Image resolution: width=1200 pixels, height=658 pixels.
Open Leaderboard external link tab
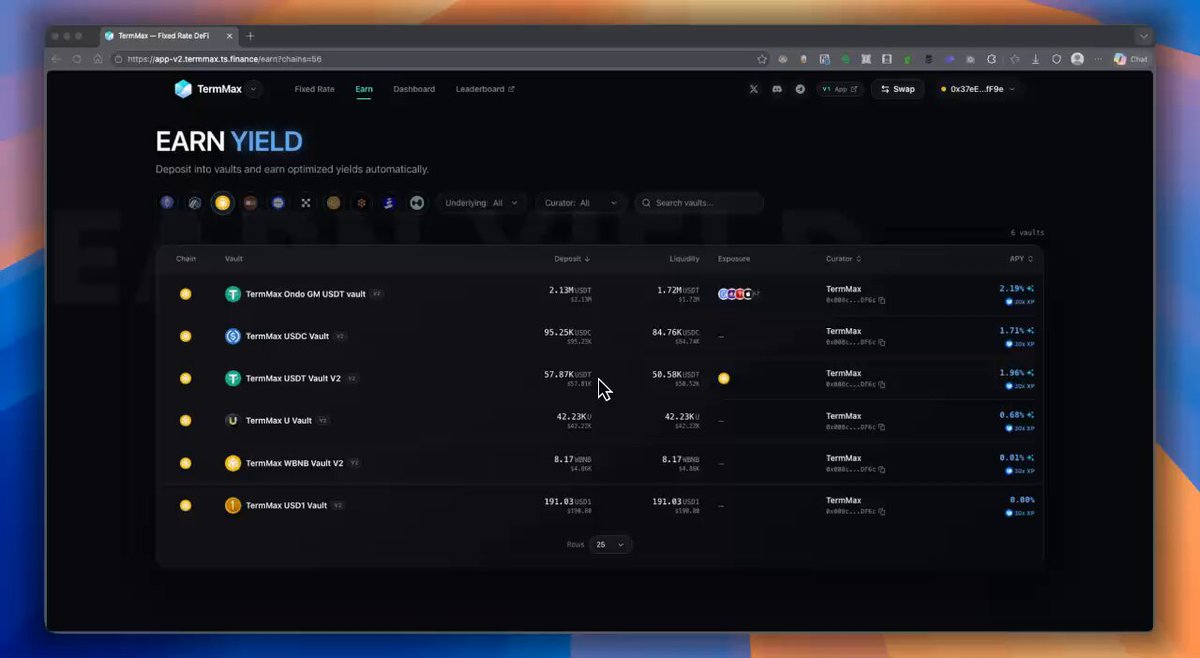coord(485,89)
